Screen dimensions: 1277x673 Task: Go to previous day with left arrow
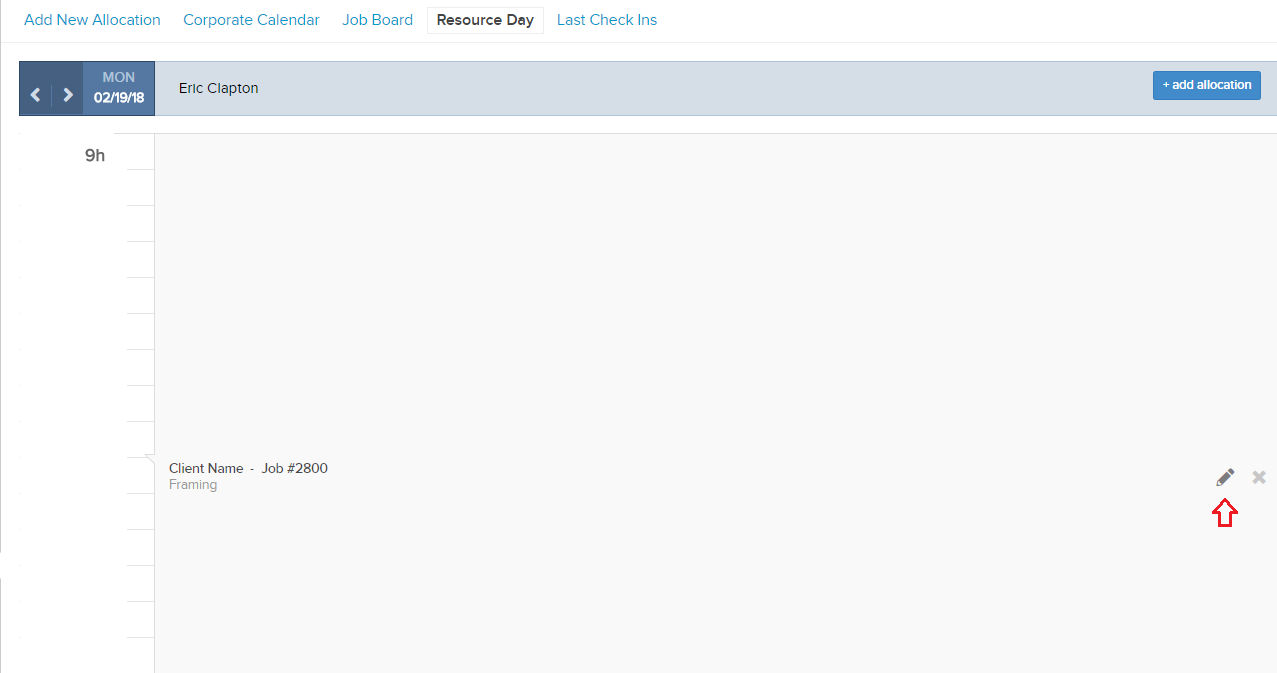[x=35, y=95]
